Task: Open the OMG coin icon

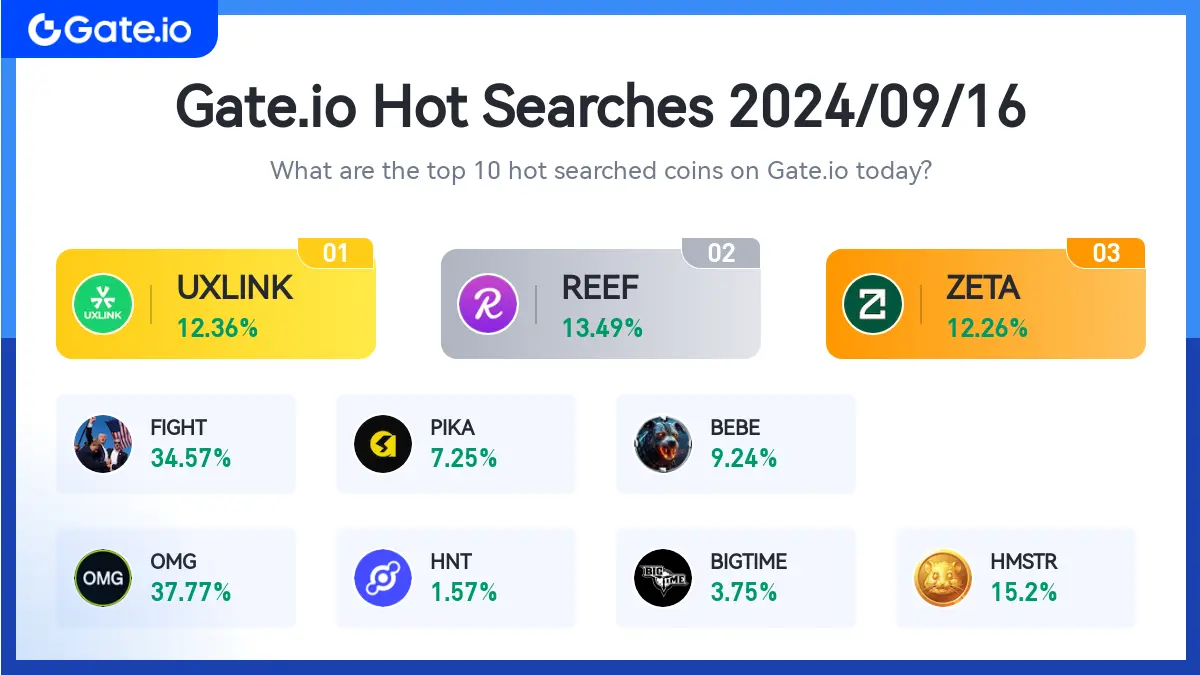Action: [103, 578]
